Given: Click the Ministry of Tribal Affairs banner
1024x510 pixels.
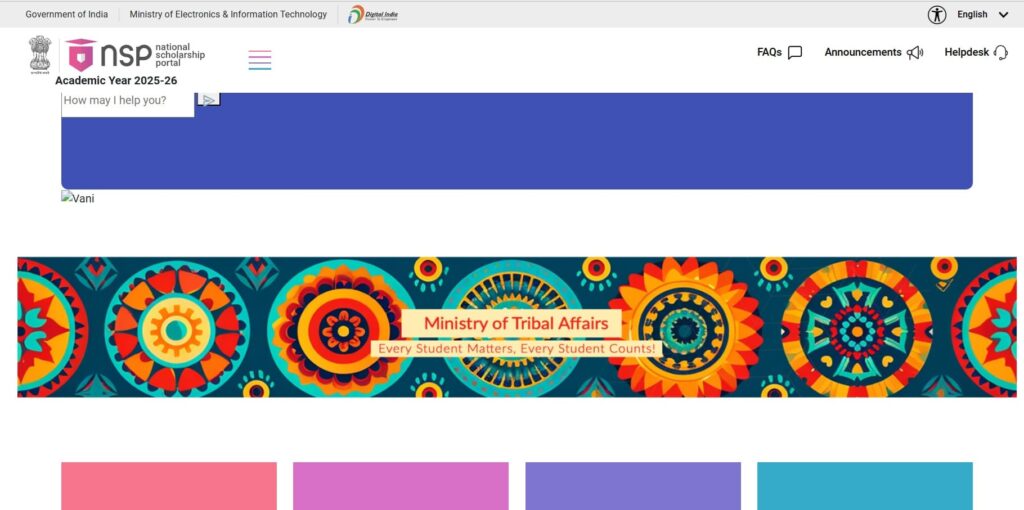Looking at the screenshot, I should tap(517, 327).
